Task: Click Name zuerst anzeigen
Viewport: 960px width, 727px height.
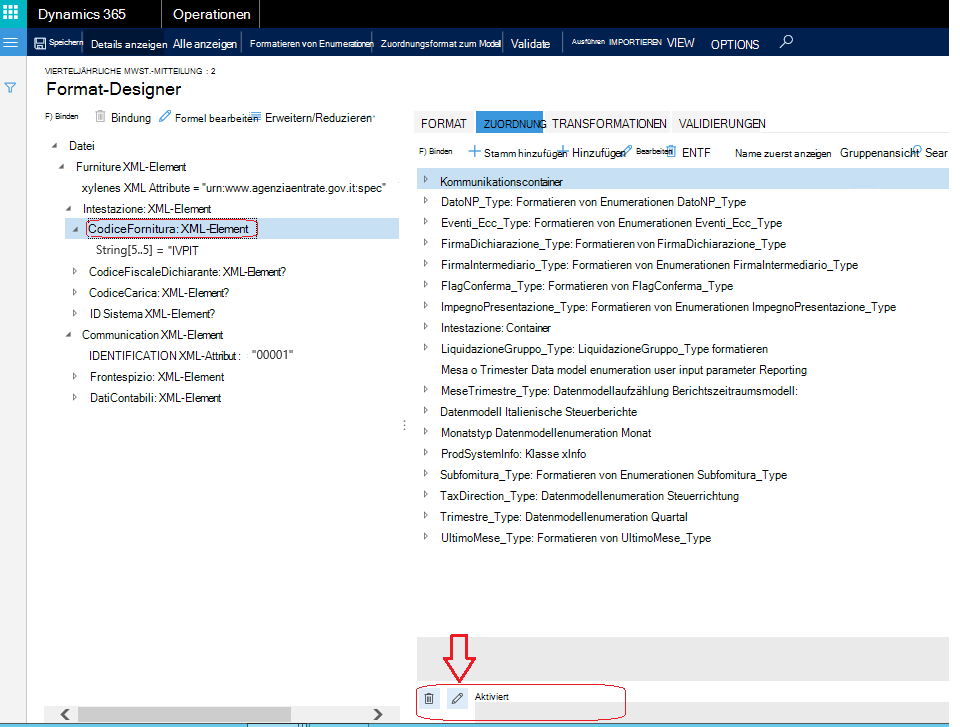Action: (x=783, y=153)
